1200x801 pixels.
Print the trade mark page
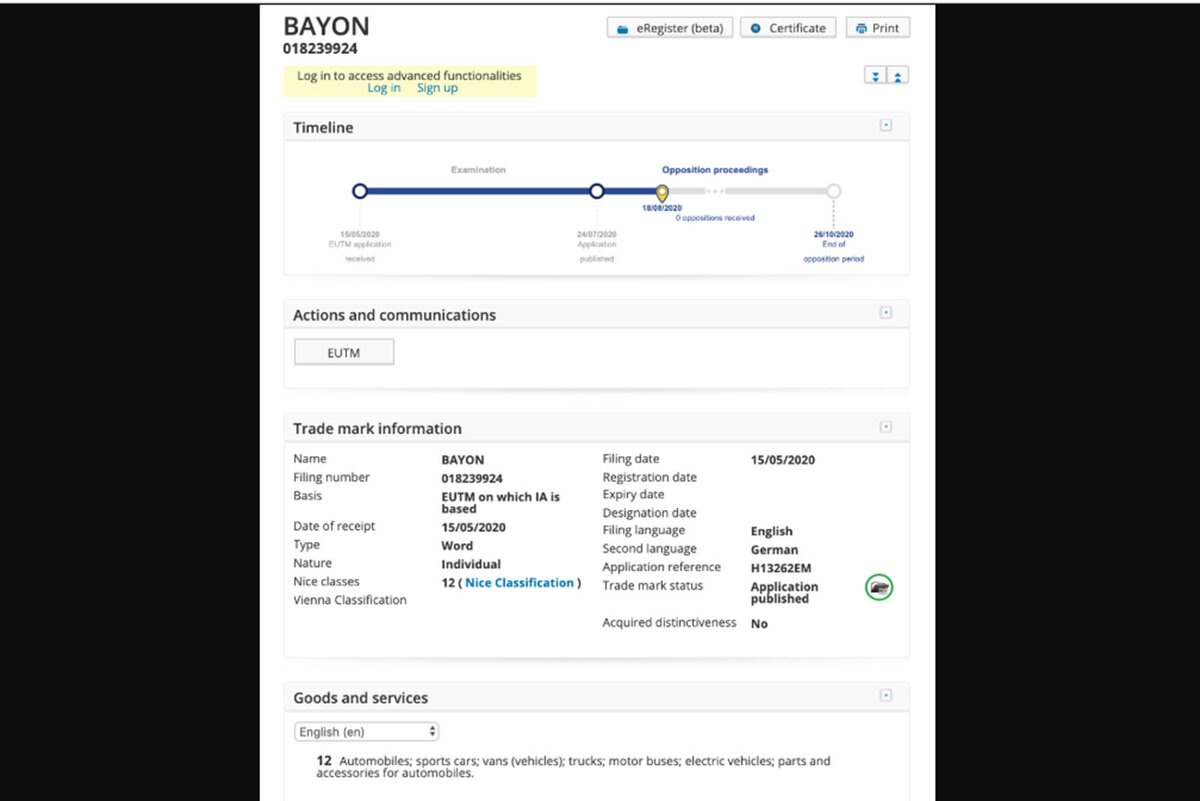(x=877, y=28)
